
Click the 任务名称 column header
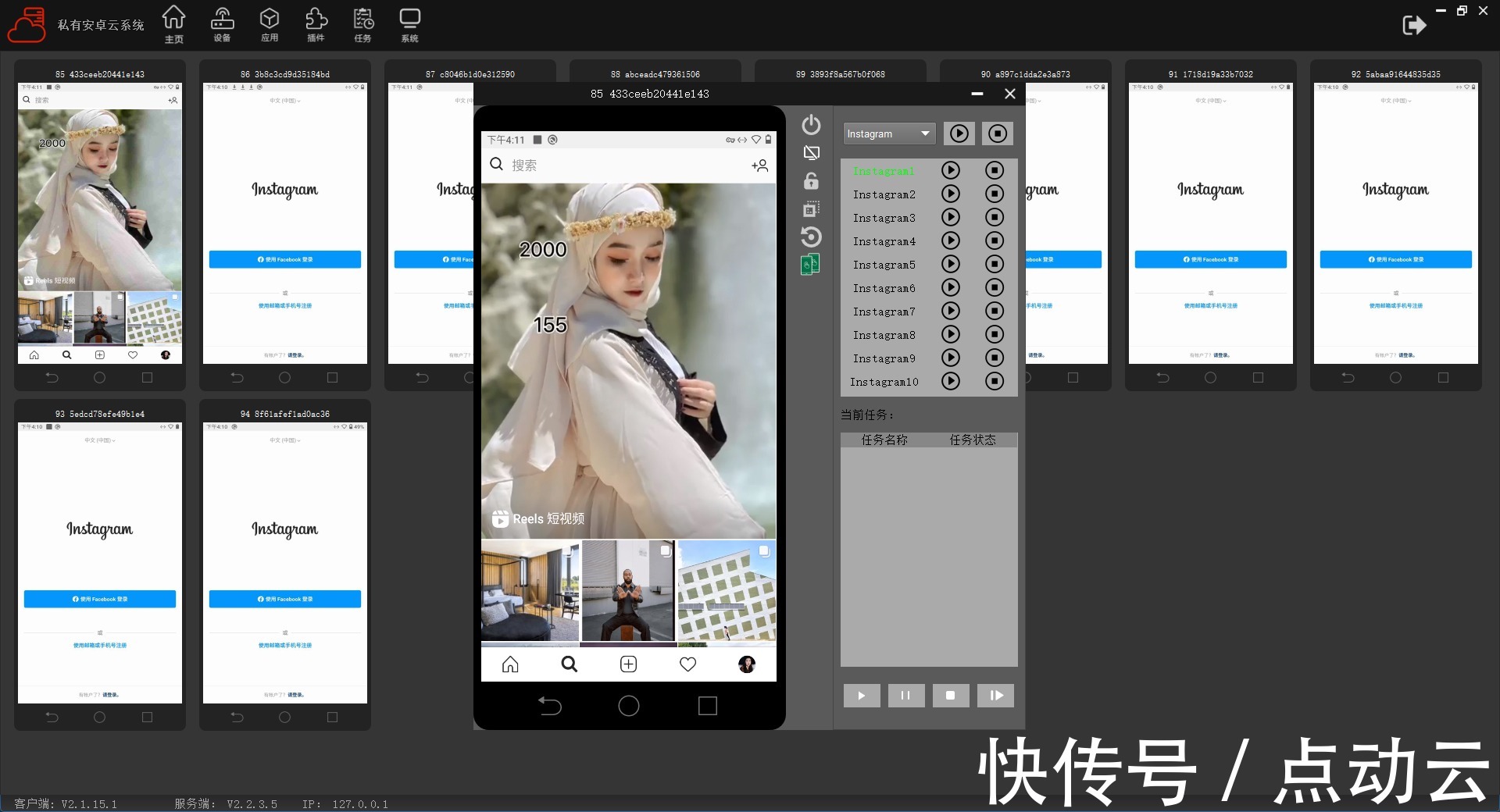pos(884,440)
